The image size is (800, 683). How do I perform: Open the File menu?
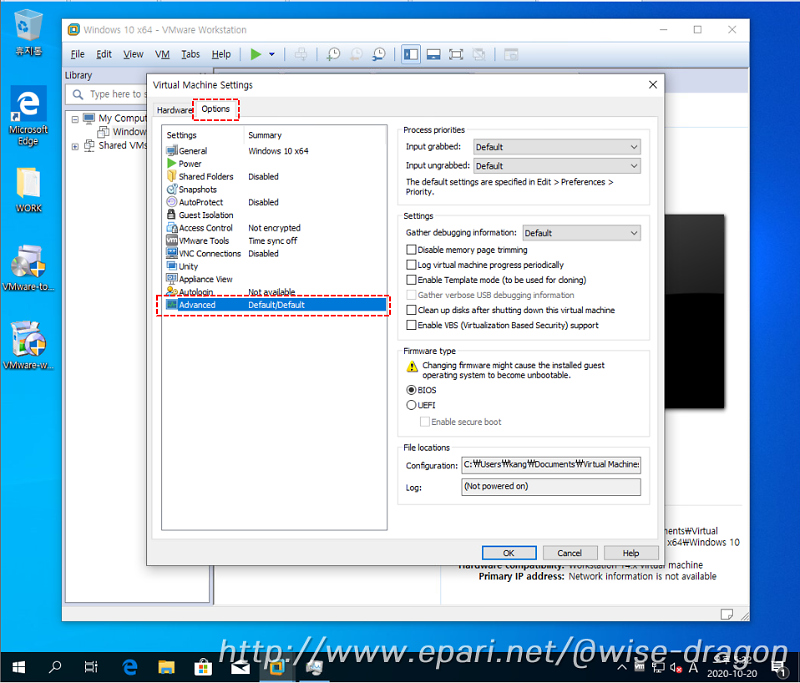point(78,54)
